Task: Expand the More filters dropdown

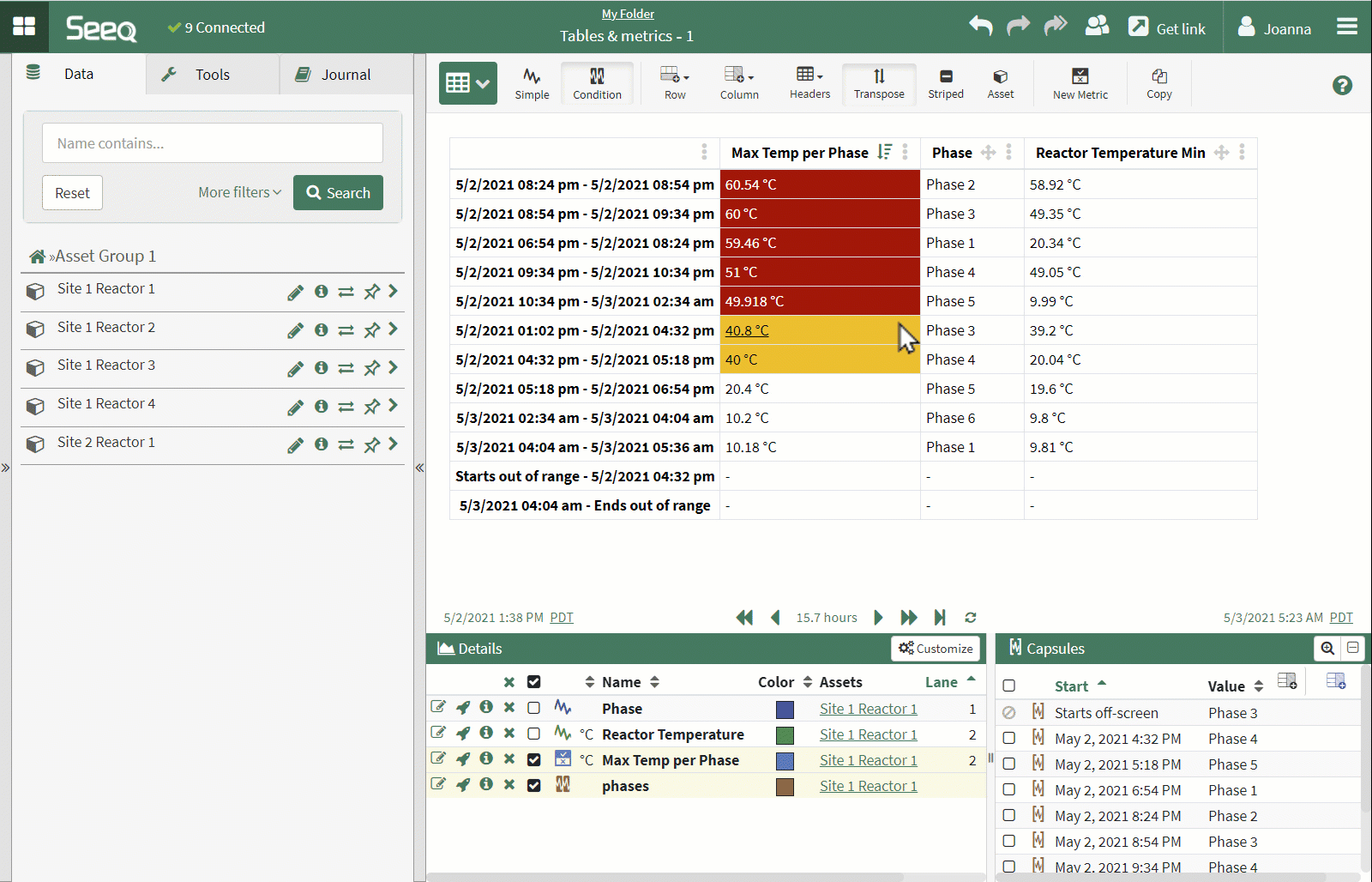Action: tap(239, 192)
